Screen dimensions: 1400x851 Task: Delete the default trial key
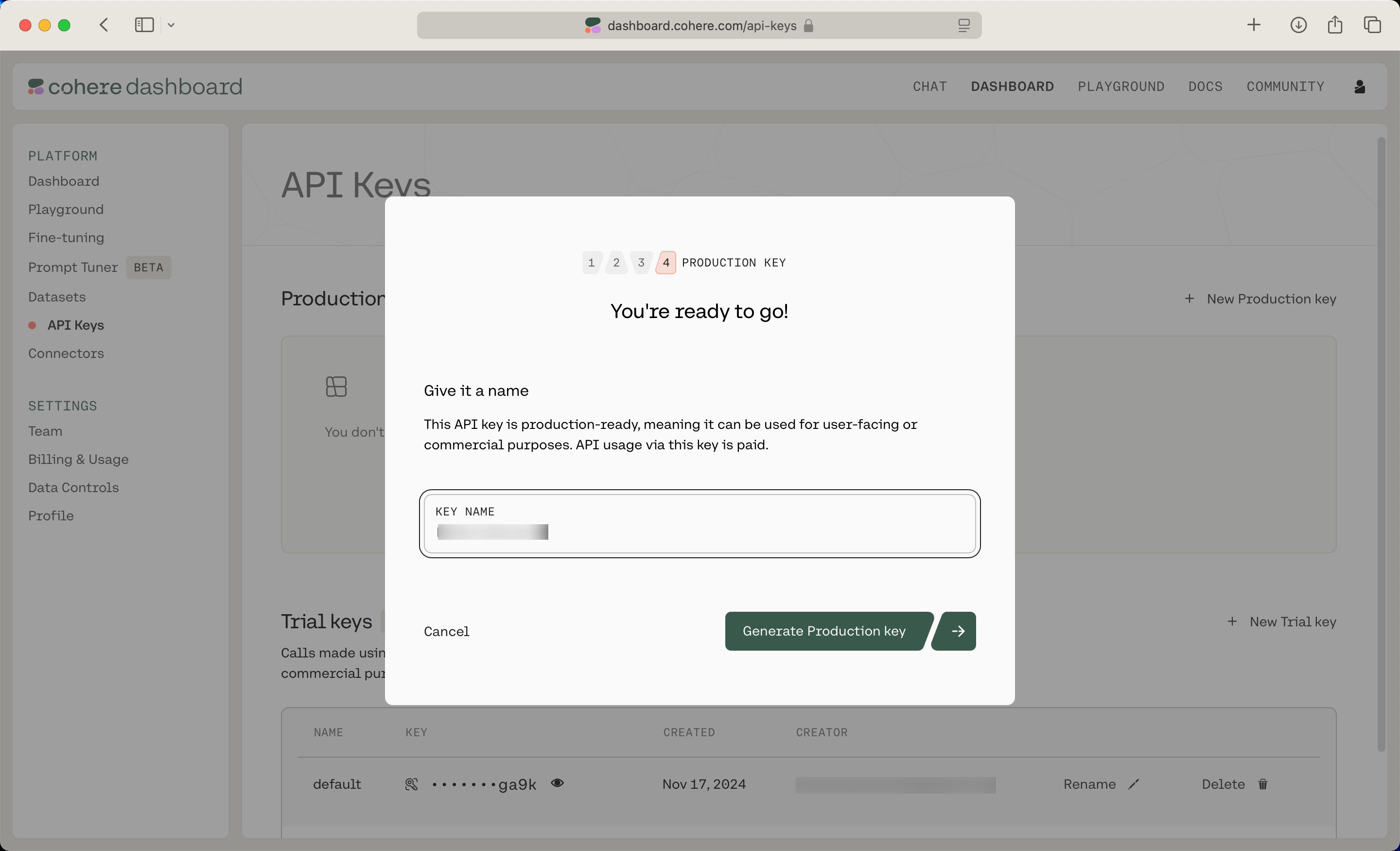[x=1223, y=784]
